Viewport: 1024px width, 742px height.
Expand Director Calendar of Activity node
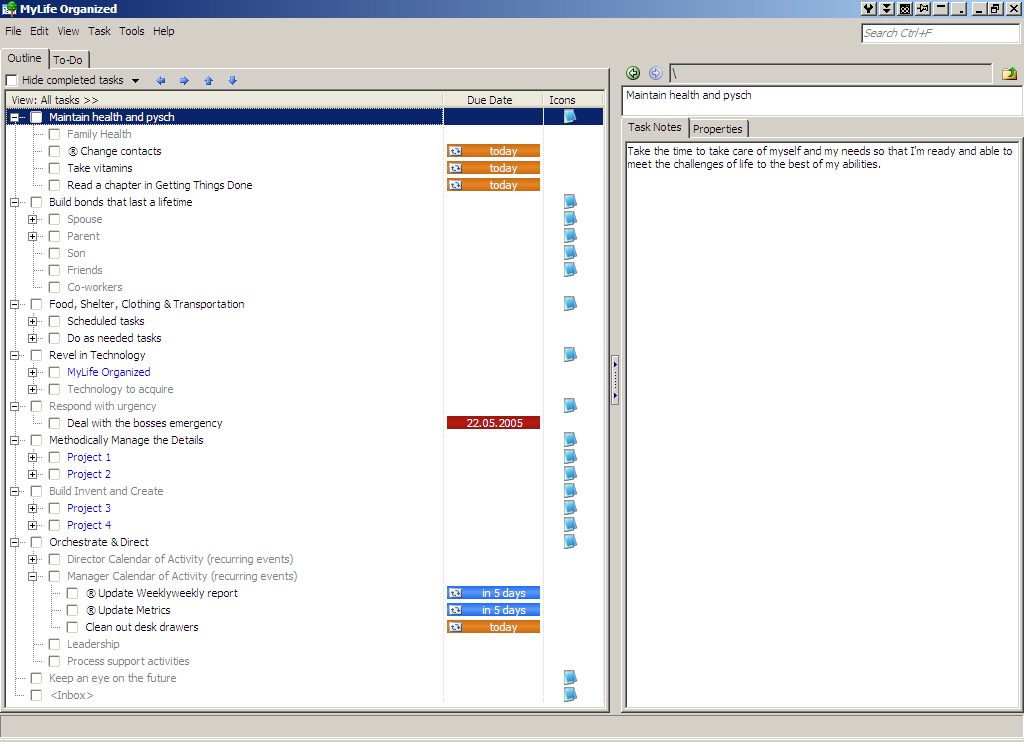pos(32,559)
